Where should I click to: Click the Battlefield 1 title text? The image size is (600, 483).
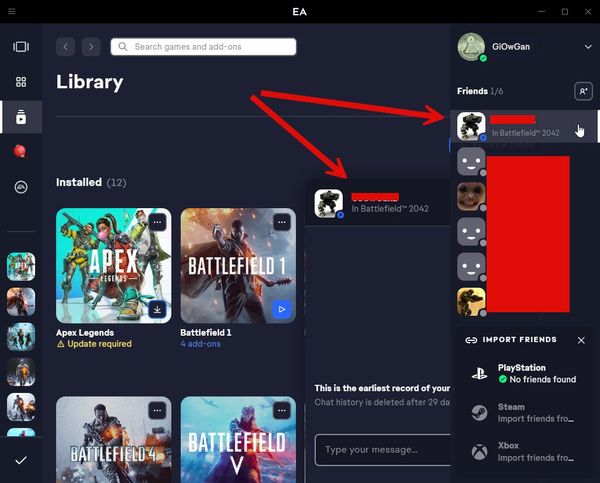point(206,333)
